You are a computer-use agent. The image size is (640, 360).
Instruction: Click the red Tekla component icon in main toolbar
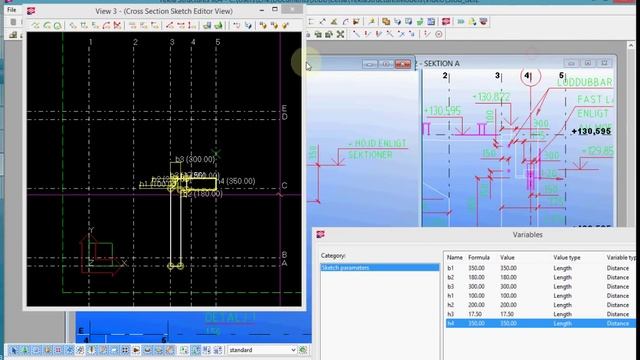coord(446,22)
